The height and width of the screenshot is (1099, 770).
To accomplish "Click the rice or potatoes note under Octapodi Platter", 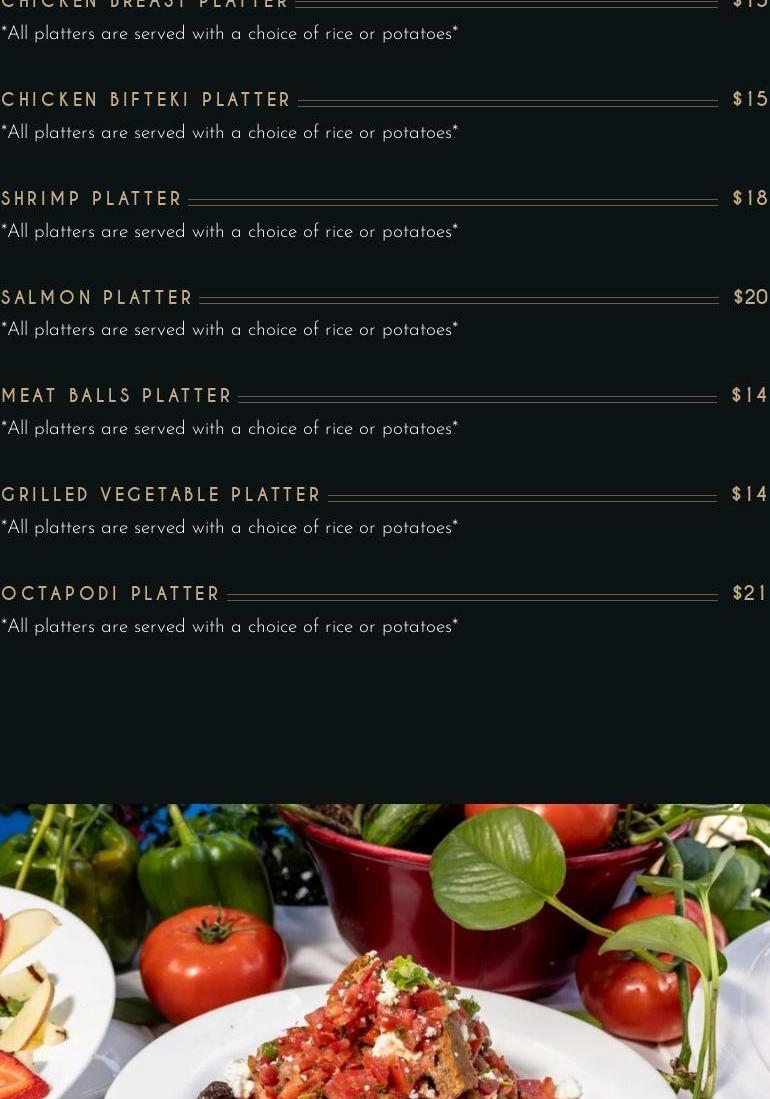I will point(229,627).
